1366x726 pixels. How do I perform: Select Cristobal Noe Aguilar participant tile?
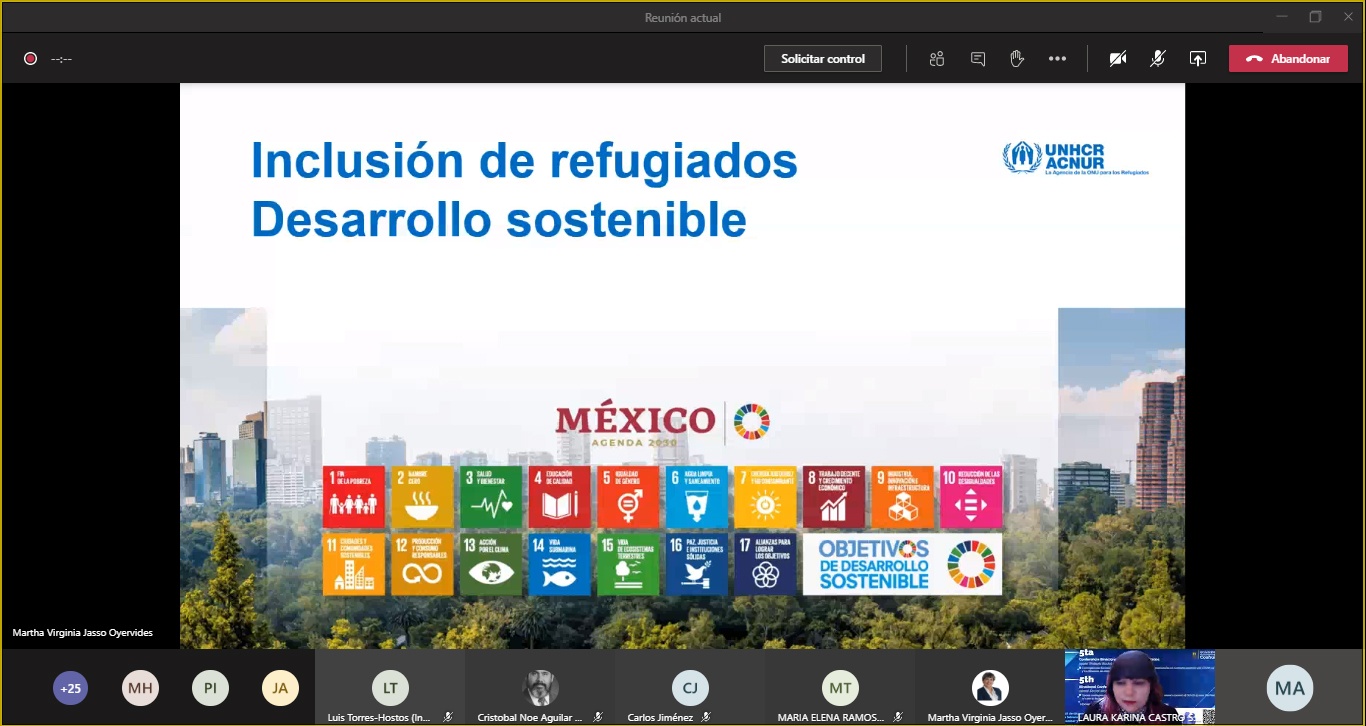coord(540,688)
